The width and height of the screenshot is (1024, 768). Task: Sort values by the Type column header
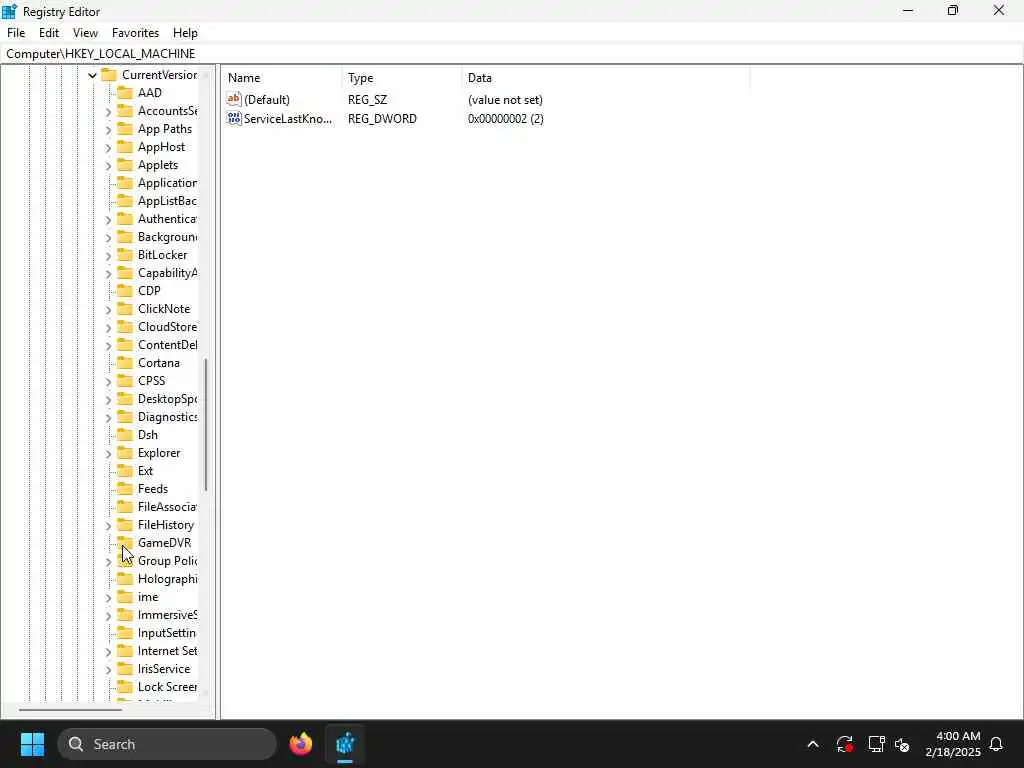[402, 78]
